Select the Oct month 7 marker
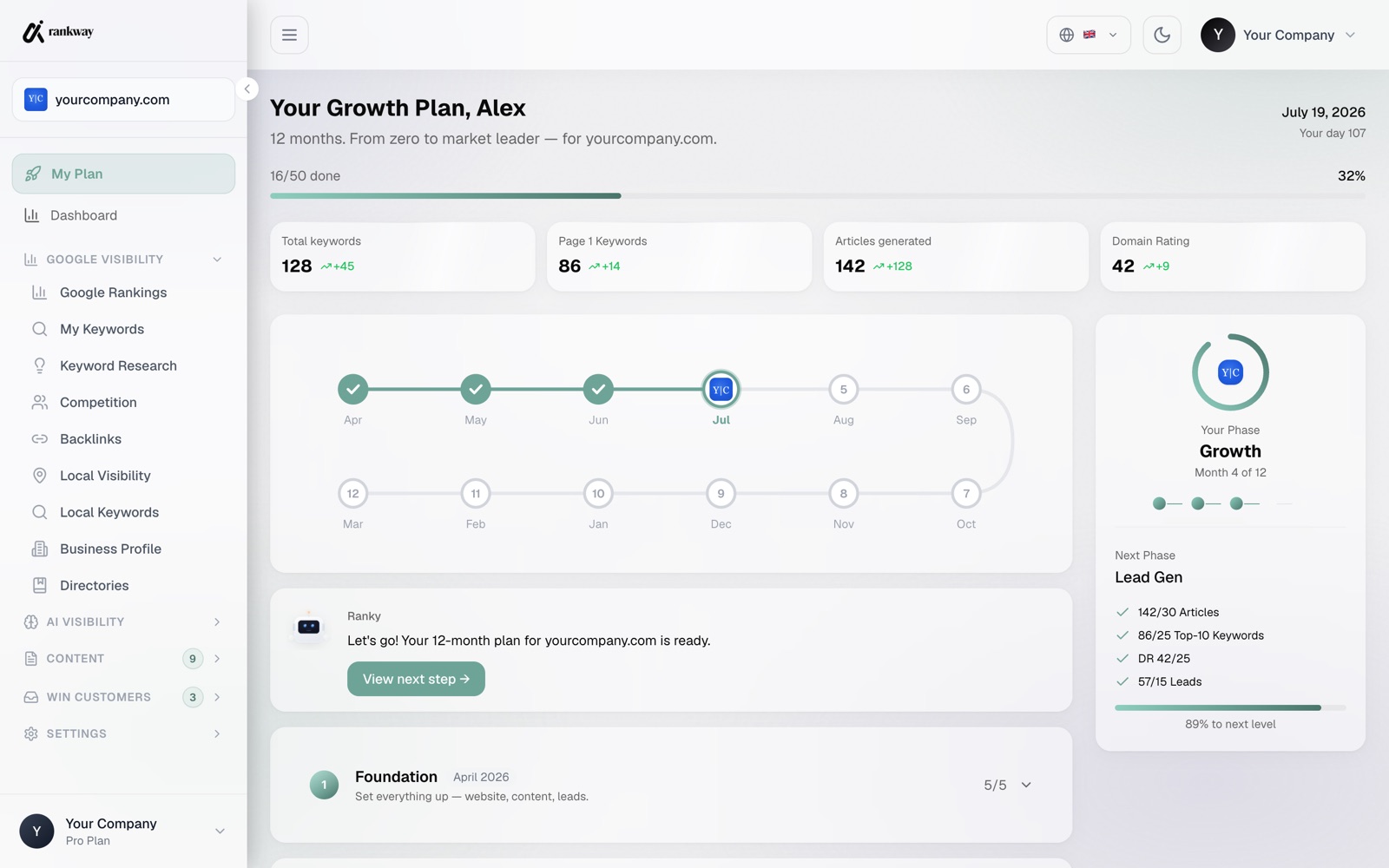The width and height of the screenshot is (1389, 868). point(966,493)
